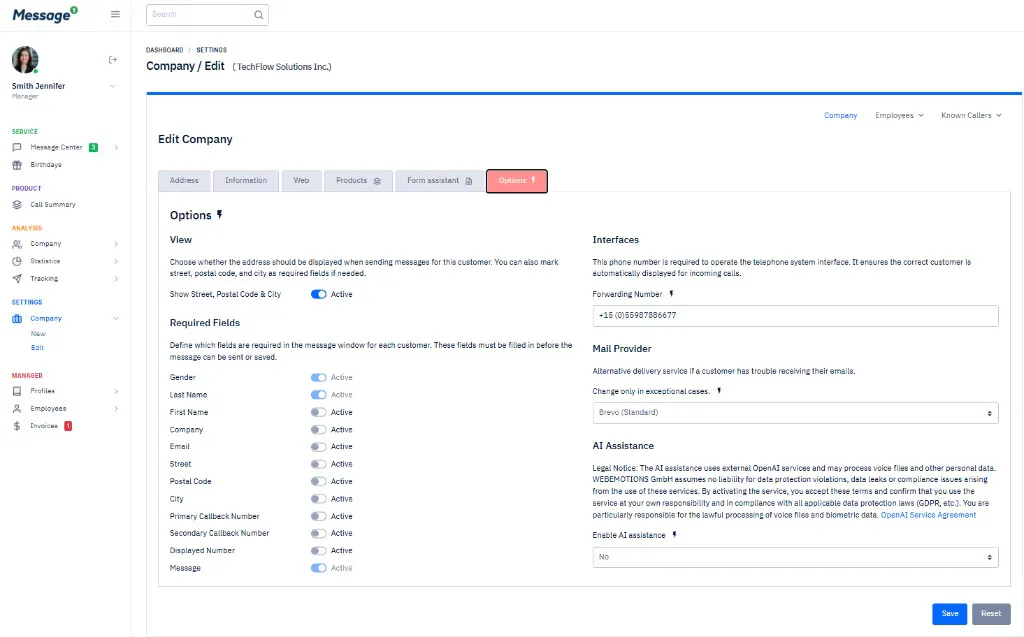The width and height of the screenshot is (1024, 637).
Task: Click the search magnifier icon
Action: coord(259,15)
